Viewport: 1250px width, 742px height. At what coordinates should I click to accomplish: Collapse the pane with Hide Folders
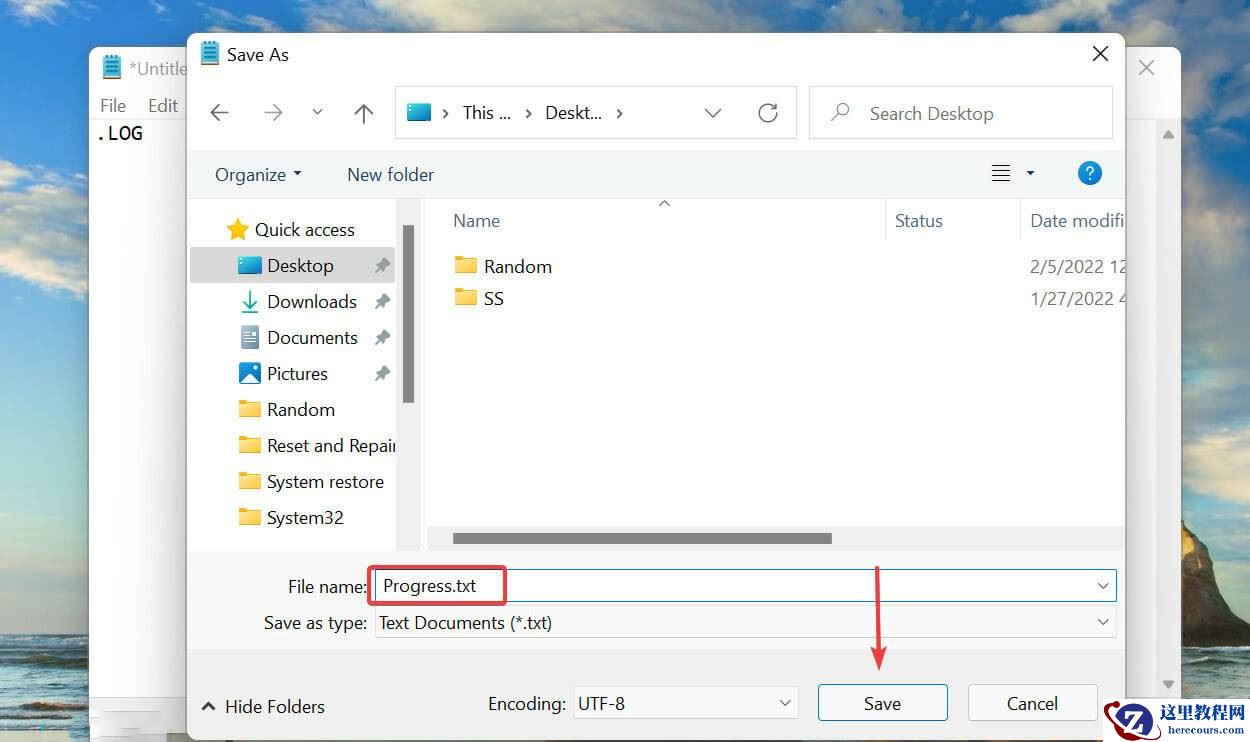[264, 706]
